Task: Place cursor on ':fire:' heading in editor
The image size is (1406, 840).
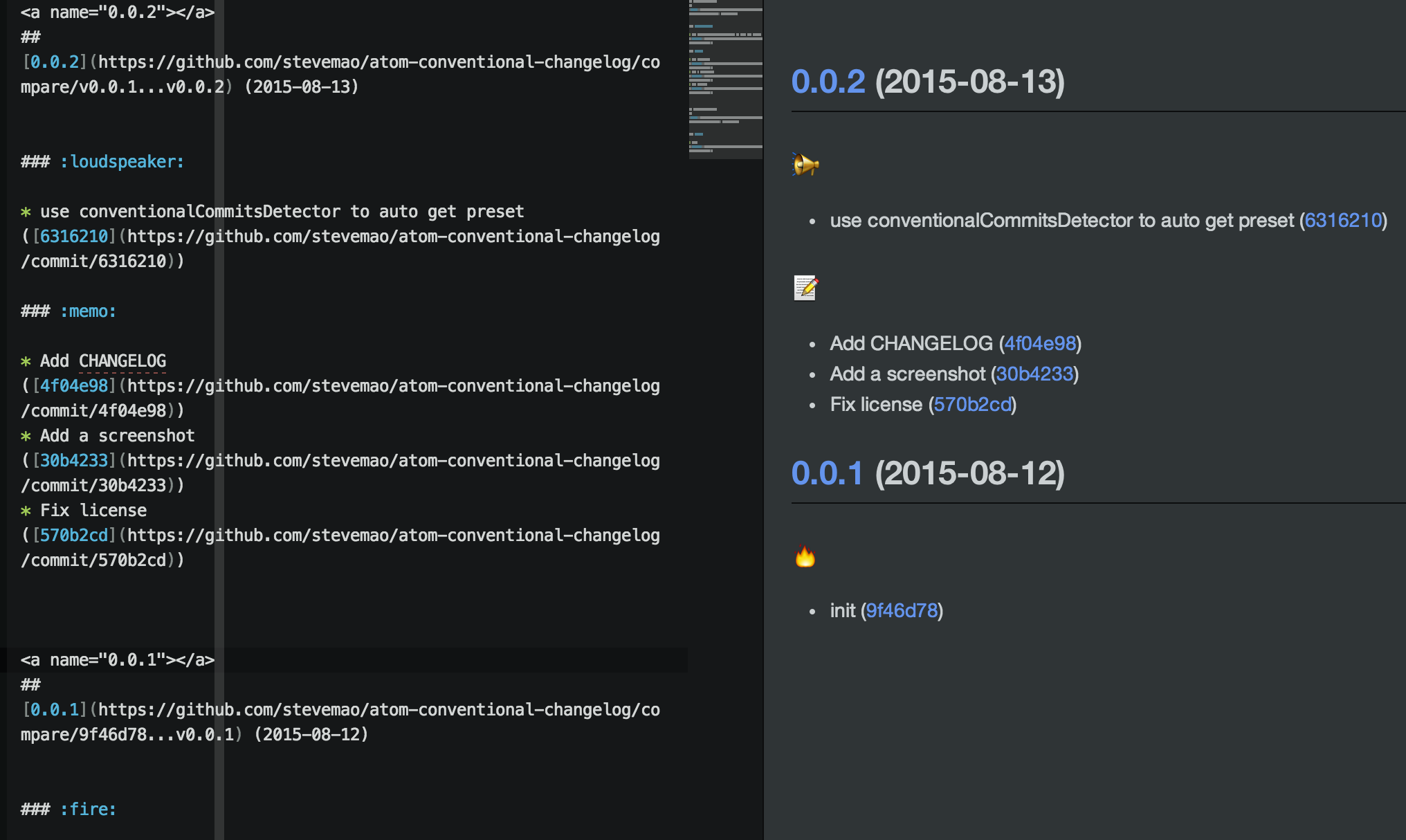Action: [x=88, y=810]
